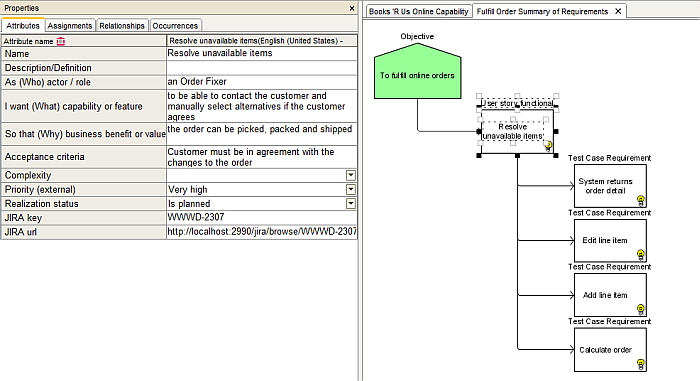Click lightbulb icon on Add line item box
This screenshot has height=381, width=700.
641,310
